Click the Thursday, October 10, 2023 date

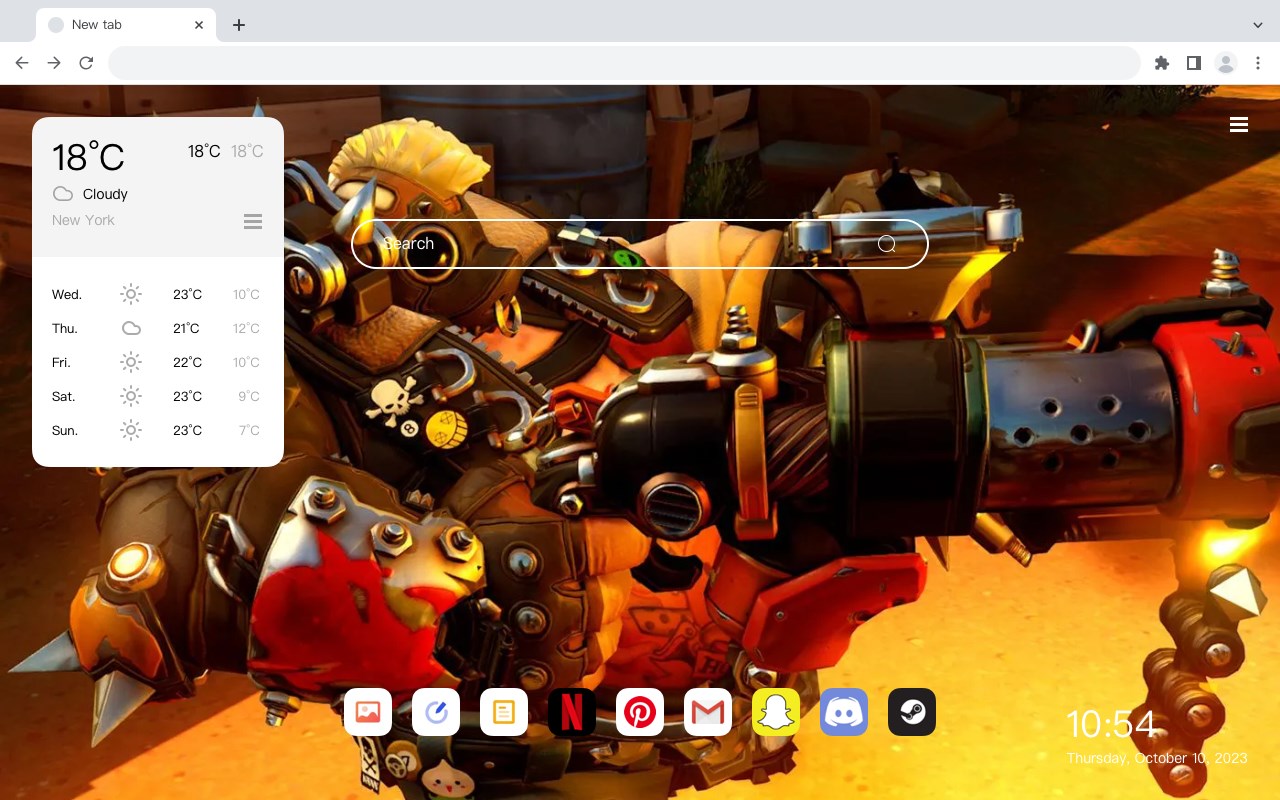click(x=1157, y=758)
